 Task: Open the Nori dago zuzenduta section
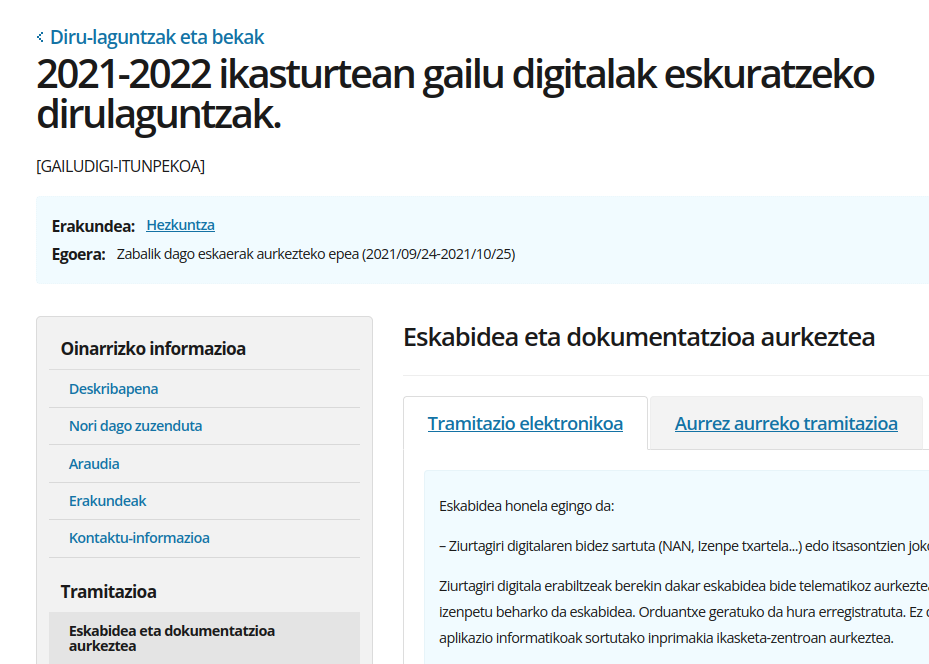134,425
